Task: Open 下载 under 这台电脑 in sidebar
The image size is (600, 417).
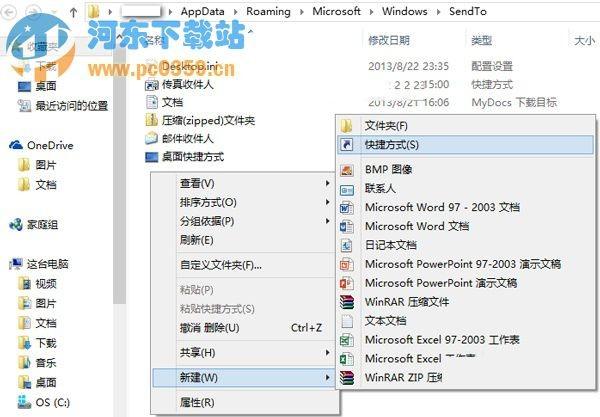Action: click(46, 342)
